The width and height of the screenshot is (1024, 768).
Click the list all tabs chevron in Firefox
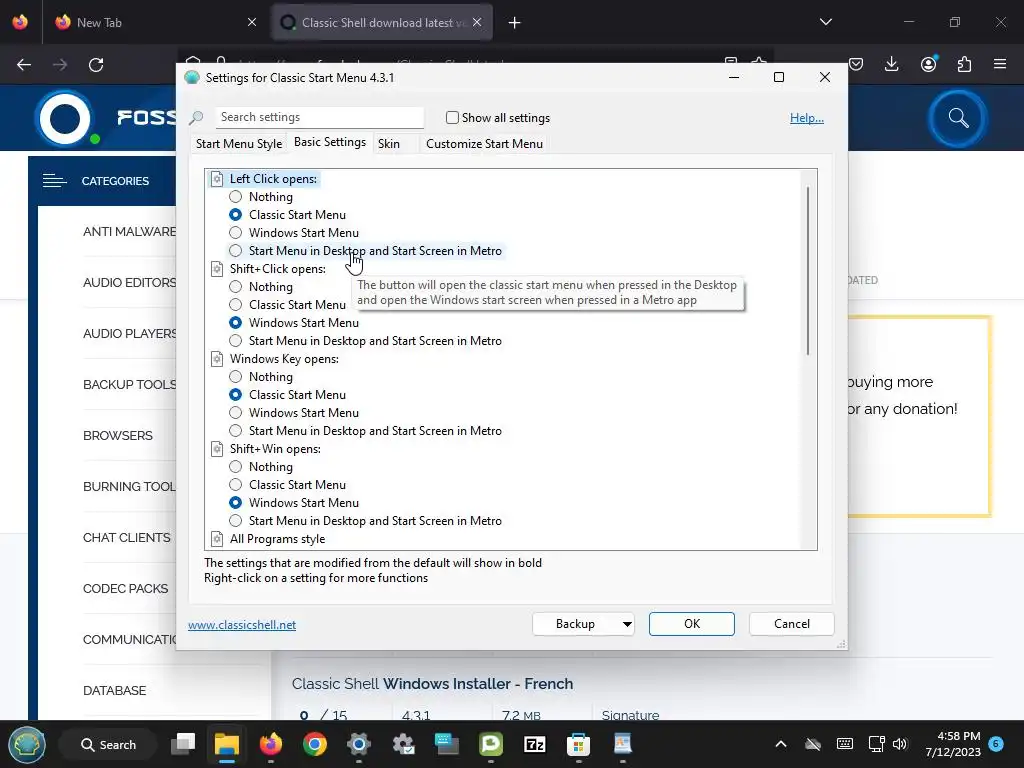point(825,22)
